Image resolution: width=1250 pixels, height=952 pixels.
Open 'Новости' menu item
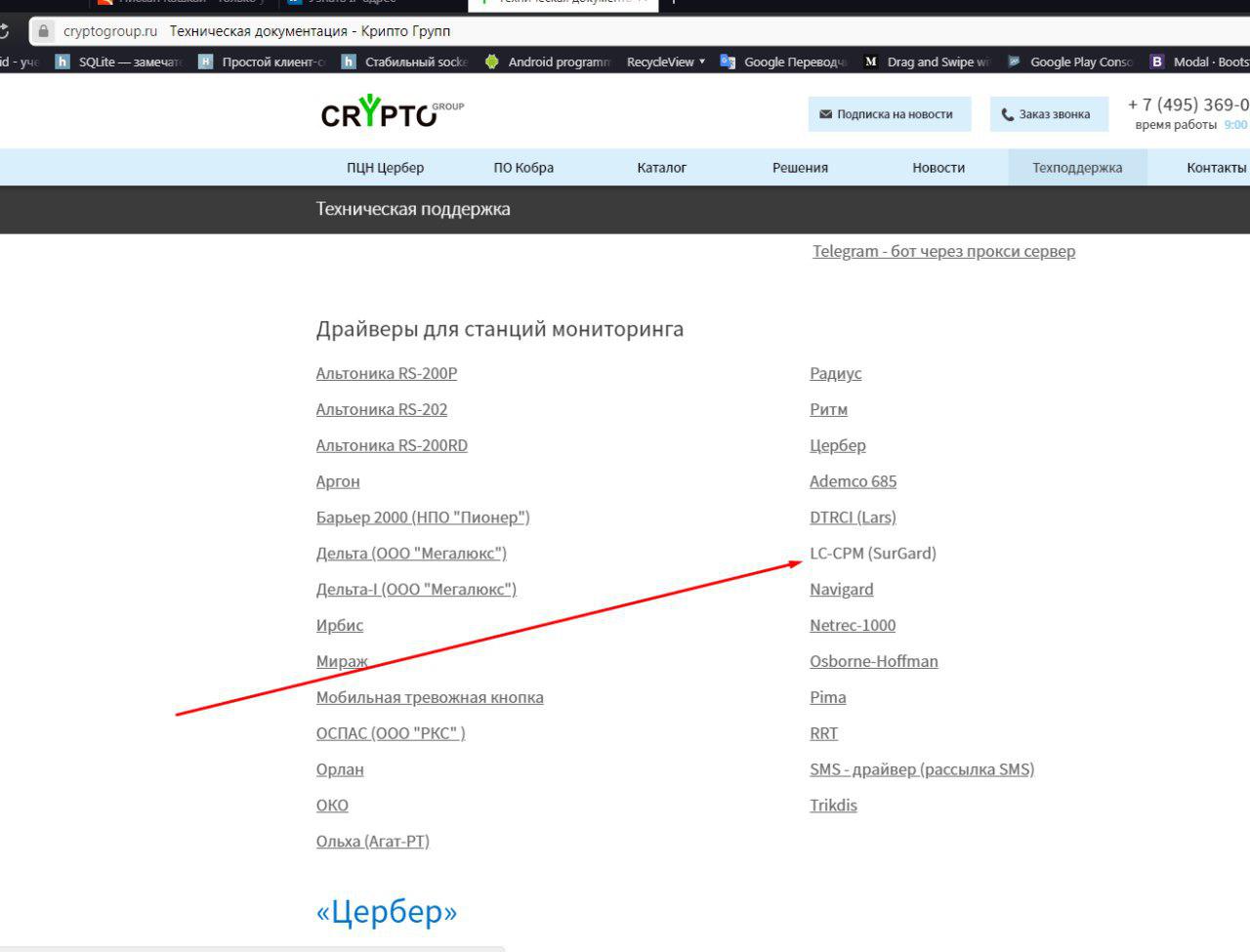pos(938,167)
